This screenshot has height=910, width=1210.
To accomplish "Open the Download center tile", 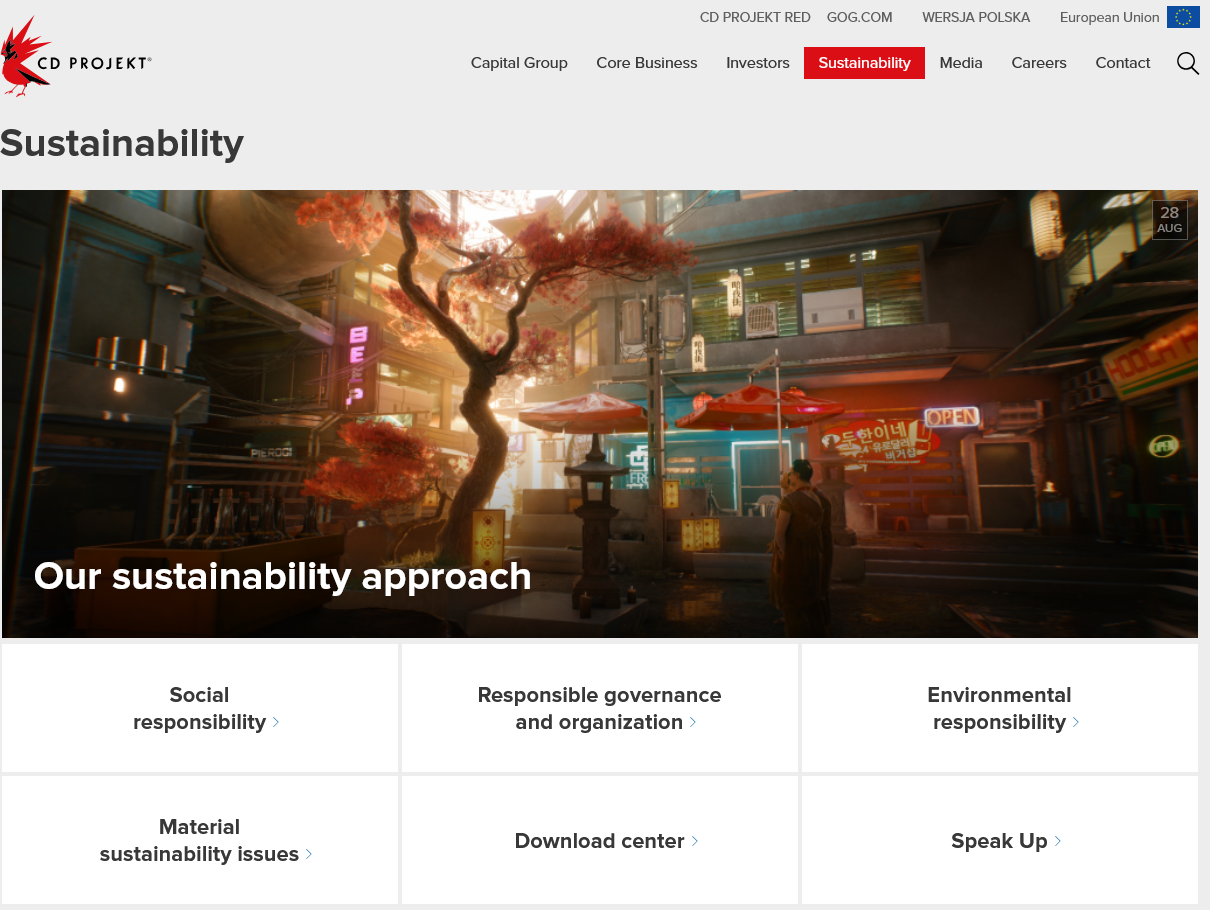I will point(600,840).
